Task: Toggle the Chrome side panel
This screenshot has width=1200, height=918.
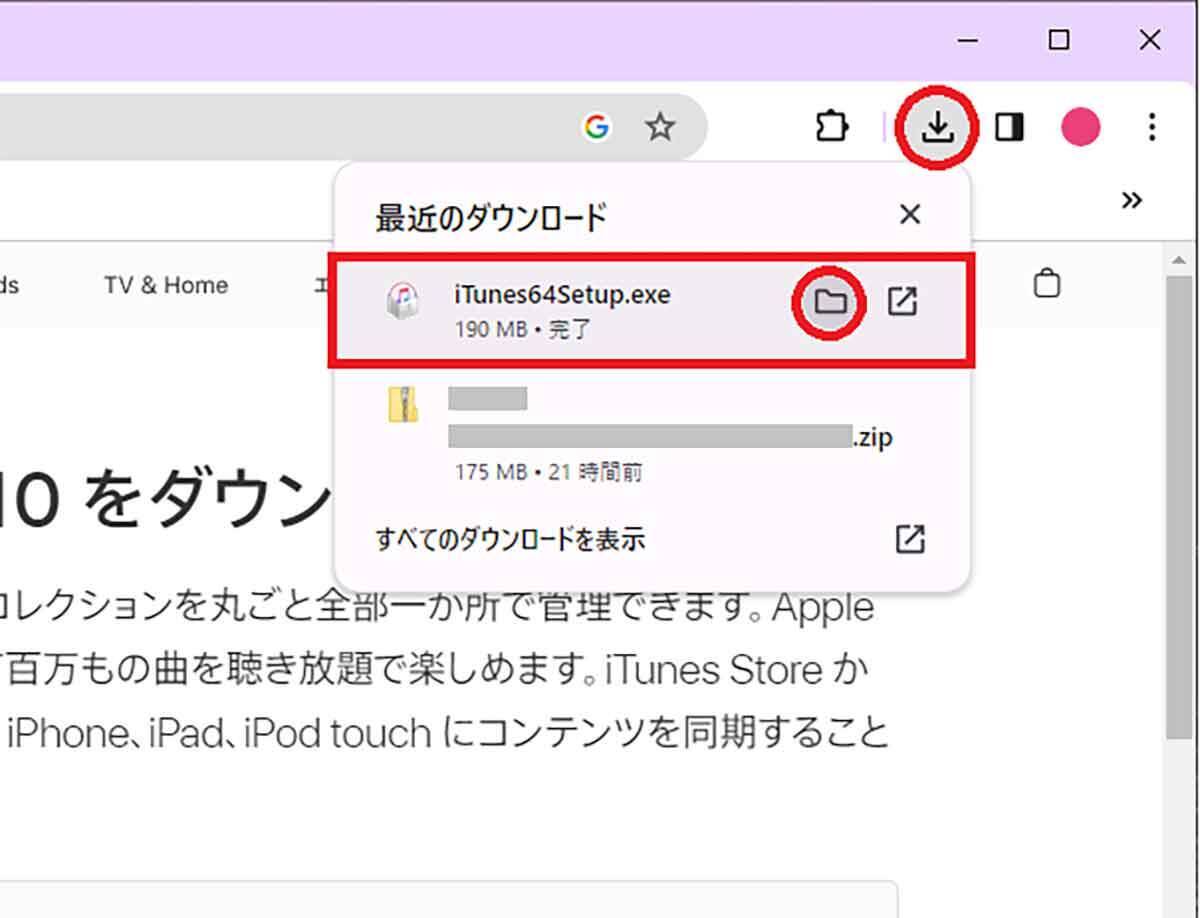Action: 1009,127
